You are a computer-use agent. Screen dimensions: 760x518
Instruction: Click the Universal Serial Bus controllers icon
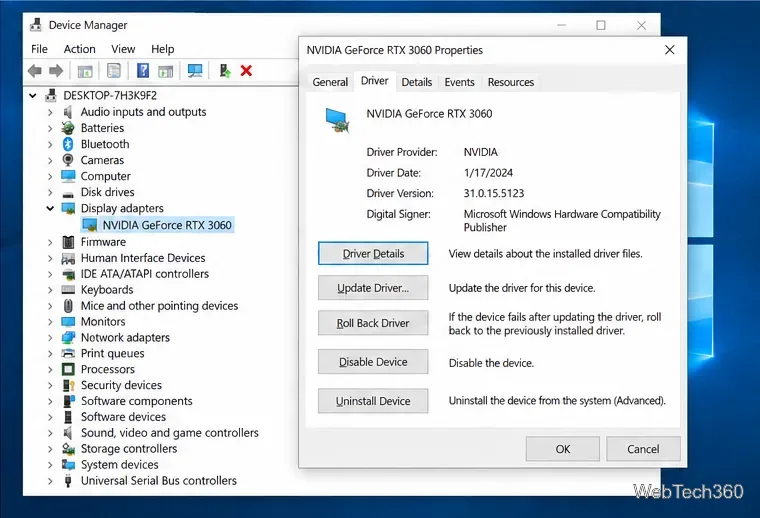(68, 481)
